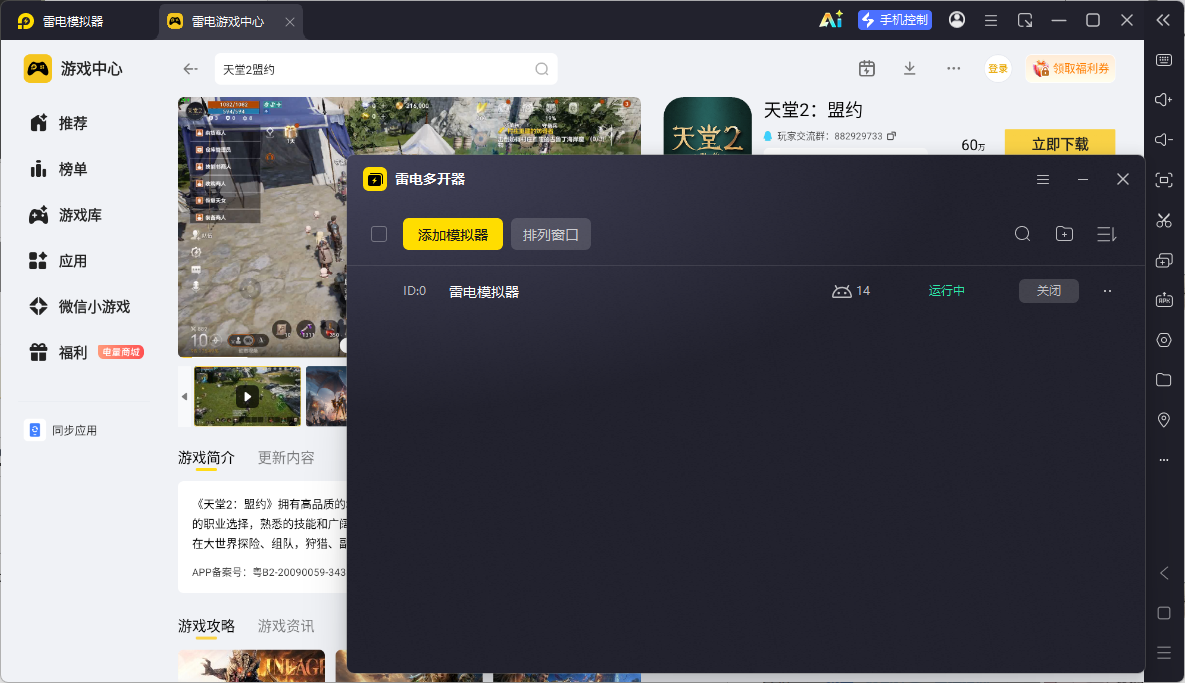Viewport: 1185px width, 683px height.
Task: Tap the Android recent apps icon
Action: click(1164, 652)
